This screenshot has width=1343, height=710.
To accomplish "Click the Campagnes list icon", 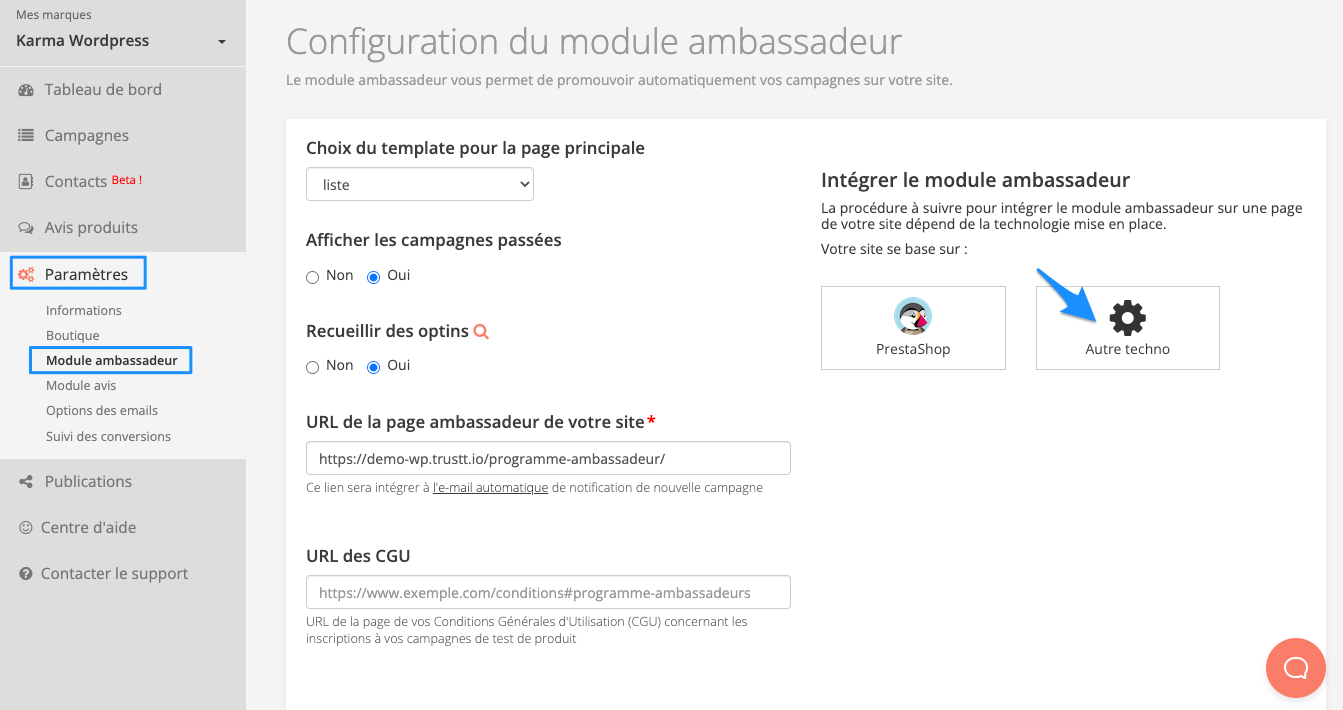I will (27, 136).
